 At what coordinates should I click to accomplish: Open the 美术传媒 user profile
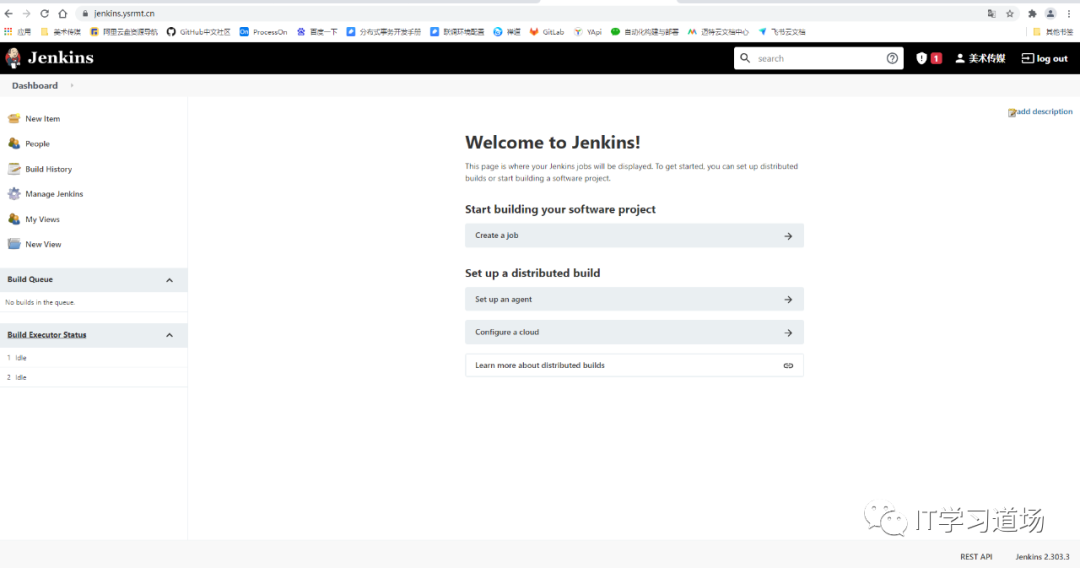point(980,59)
